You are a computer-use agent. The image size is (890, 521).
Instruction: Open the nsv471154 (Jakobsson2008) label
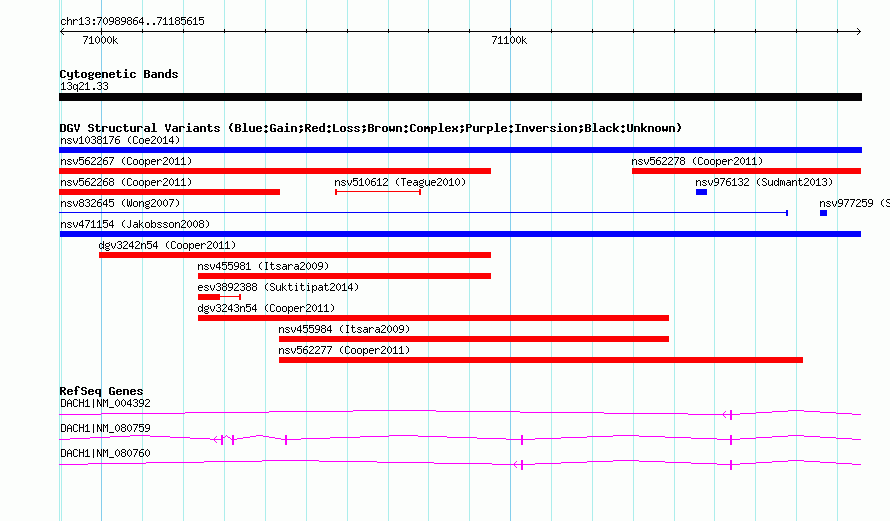coord(135,224)
